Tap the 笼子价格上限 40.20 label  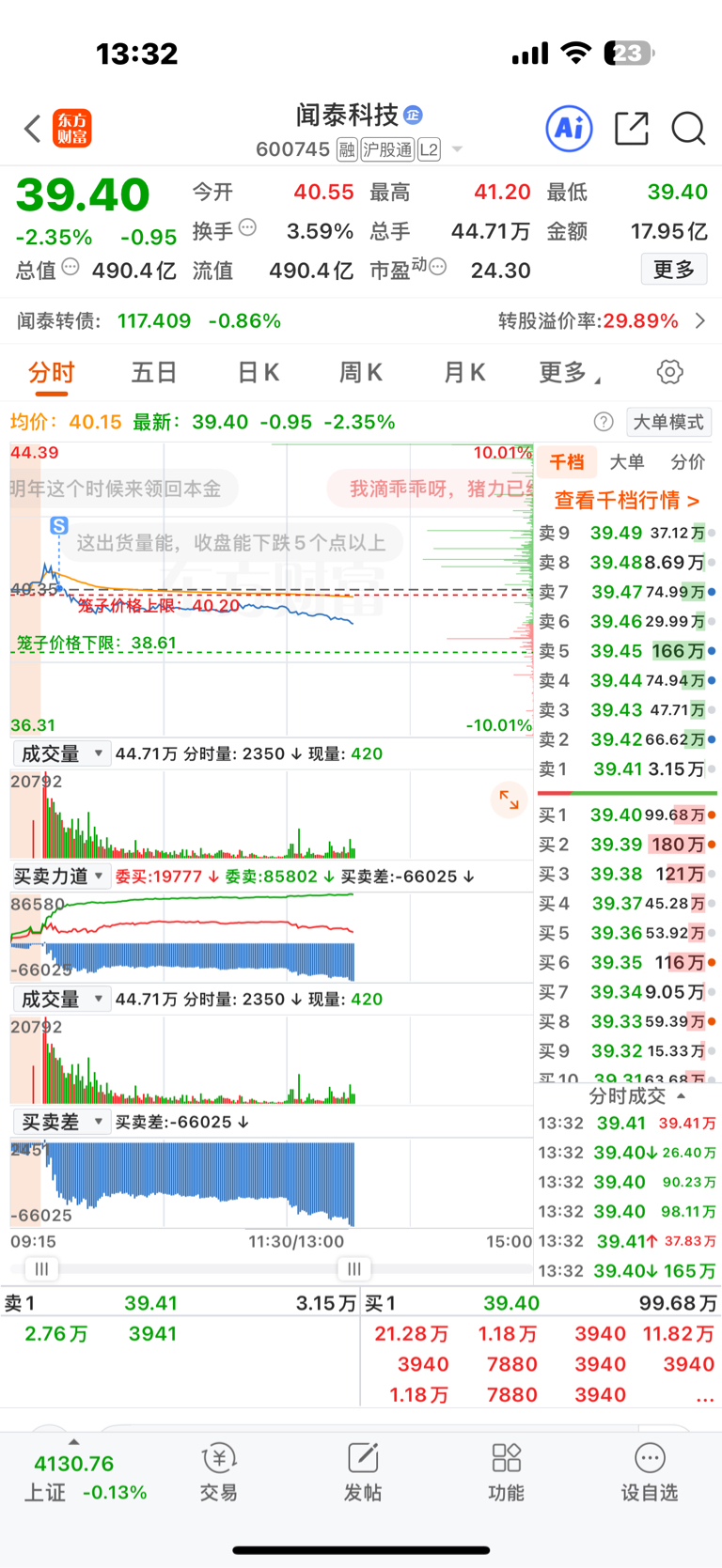[x=159, y=606]
